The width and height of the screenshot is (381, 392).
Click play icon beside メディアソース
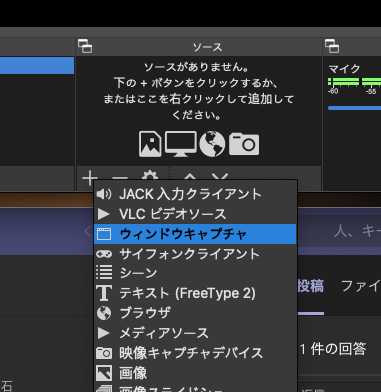(x=104, y=333)
